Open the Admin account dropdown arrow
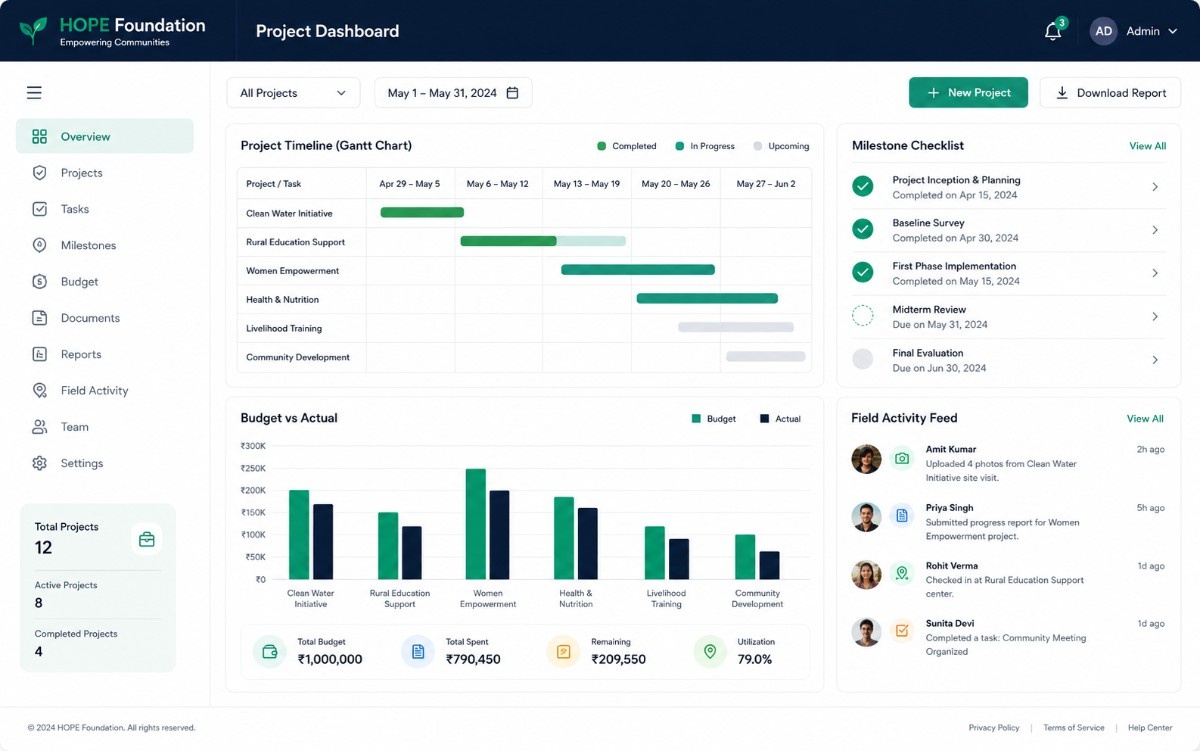Screen dimensions: 1200x751 pos(1174,31)
